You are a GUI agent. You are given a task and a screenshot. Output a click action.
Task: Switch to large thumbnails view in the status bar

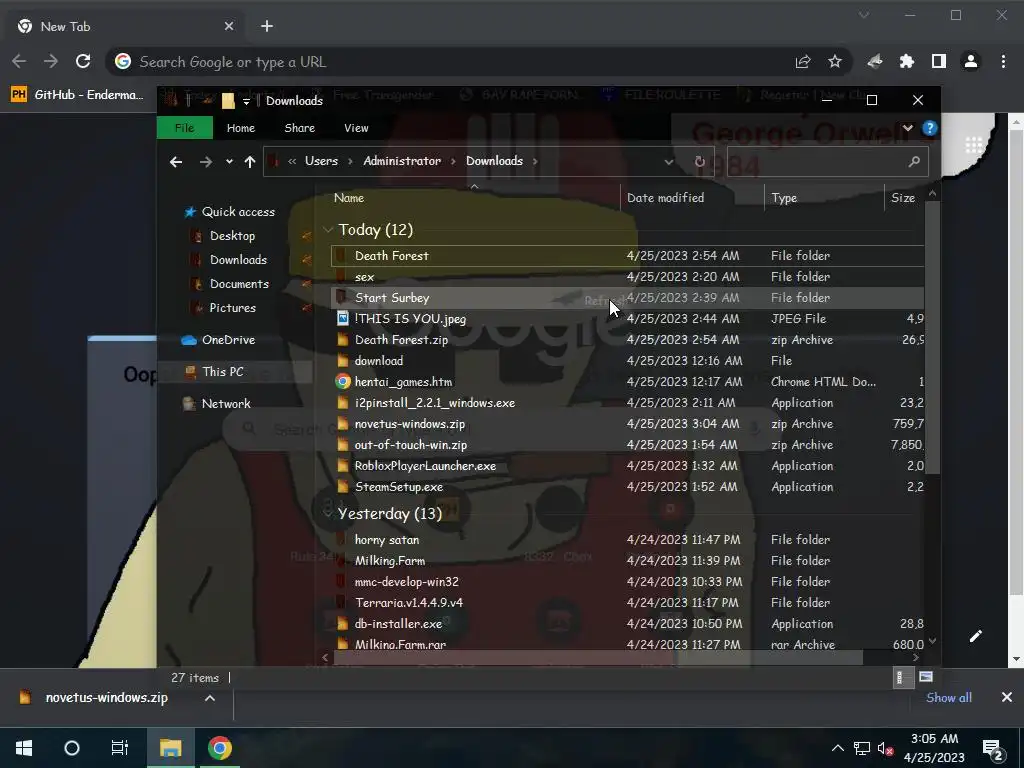[x=925, y=677]
